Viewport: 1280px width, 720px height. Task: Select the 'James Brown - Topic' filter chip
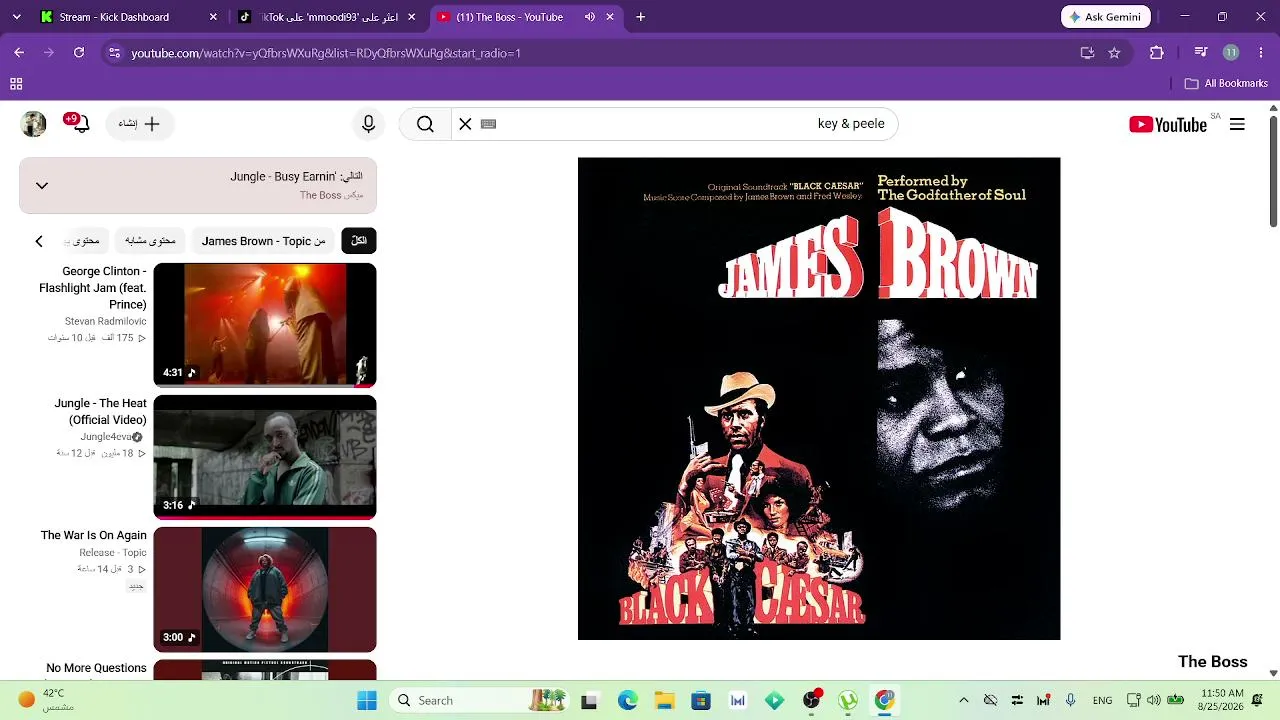[x=264, y=241]
